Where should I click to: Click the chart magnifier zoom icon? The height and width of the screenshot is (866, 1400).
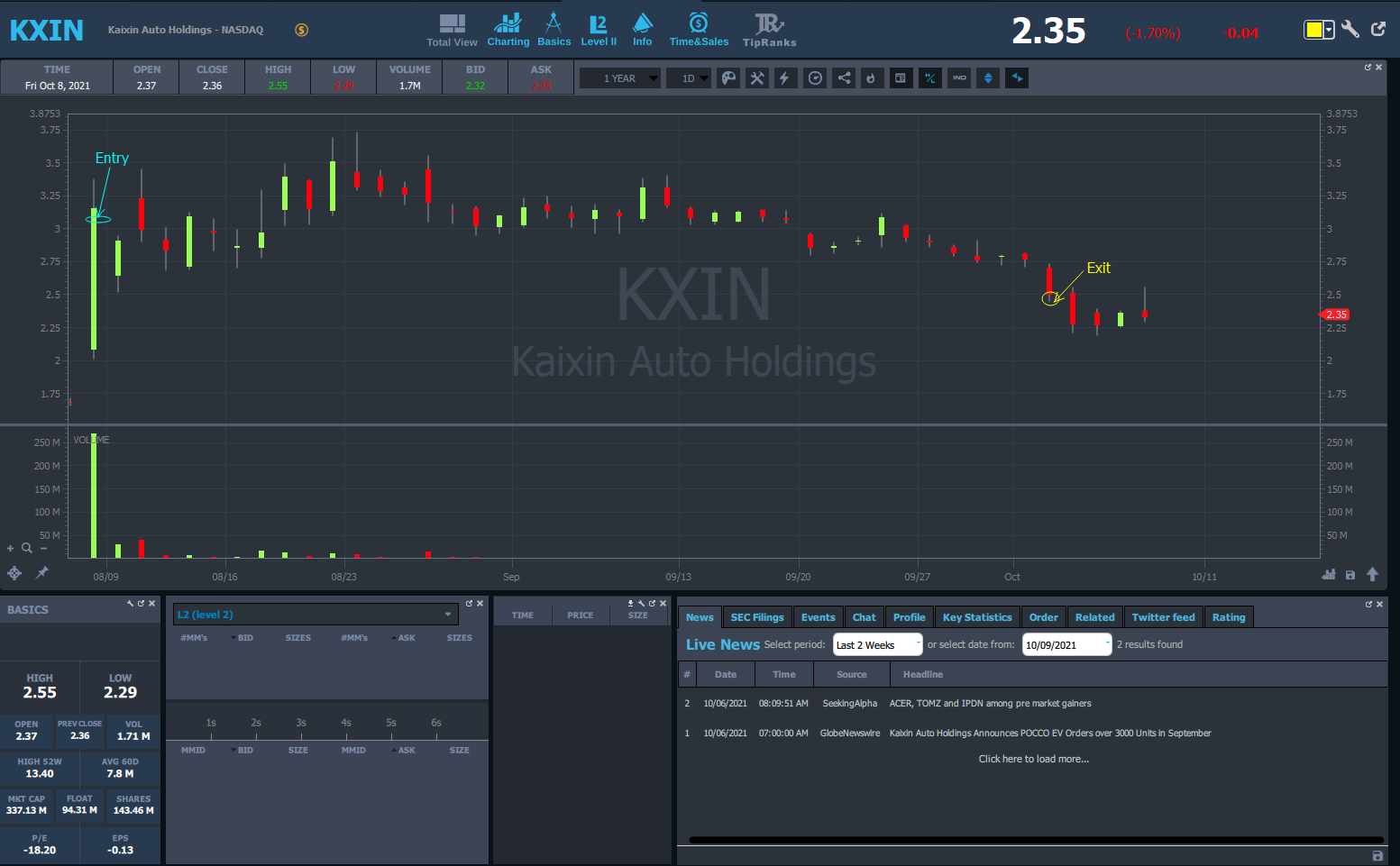27,548
